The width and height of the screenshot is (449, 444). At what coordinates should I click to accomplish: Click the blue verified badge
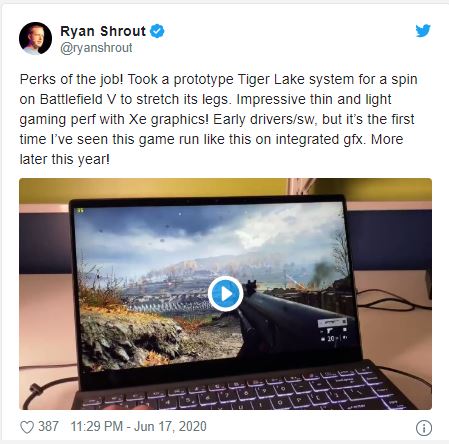(157, 31)
